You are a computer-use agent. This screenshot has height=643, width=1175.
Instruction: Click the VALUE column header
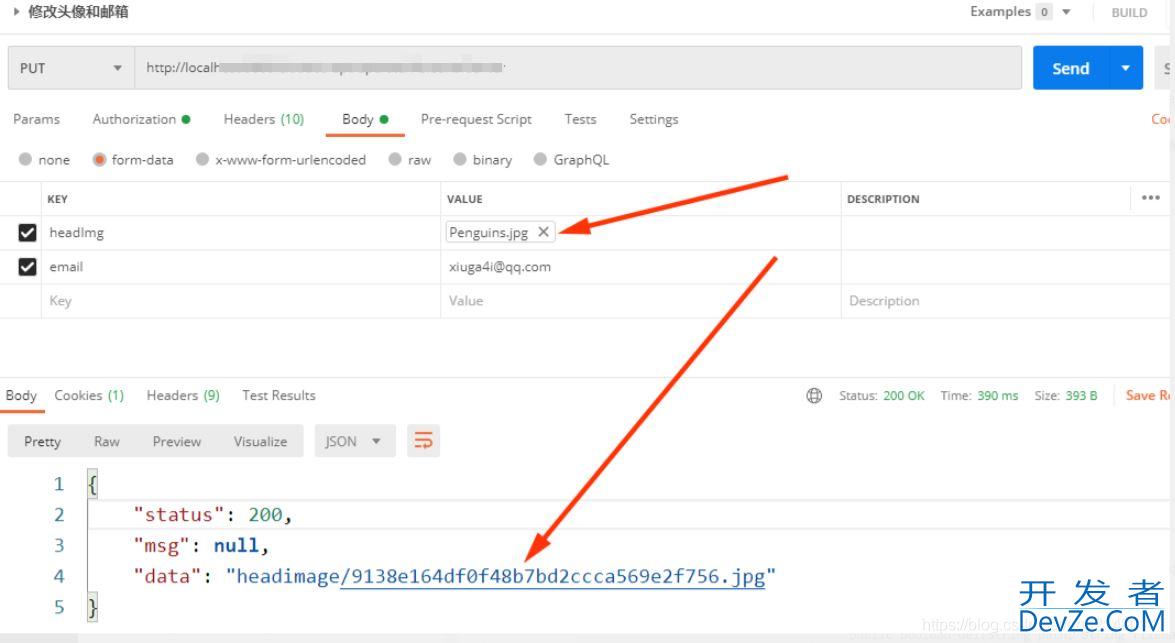[x=465, y=199]
